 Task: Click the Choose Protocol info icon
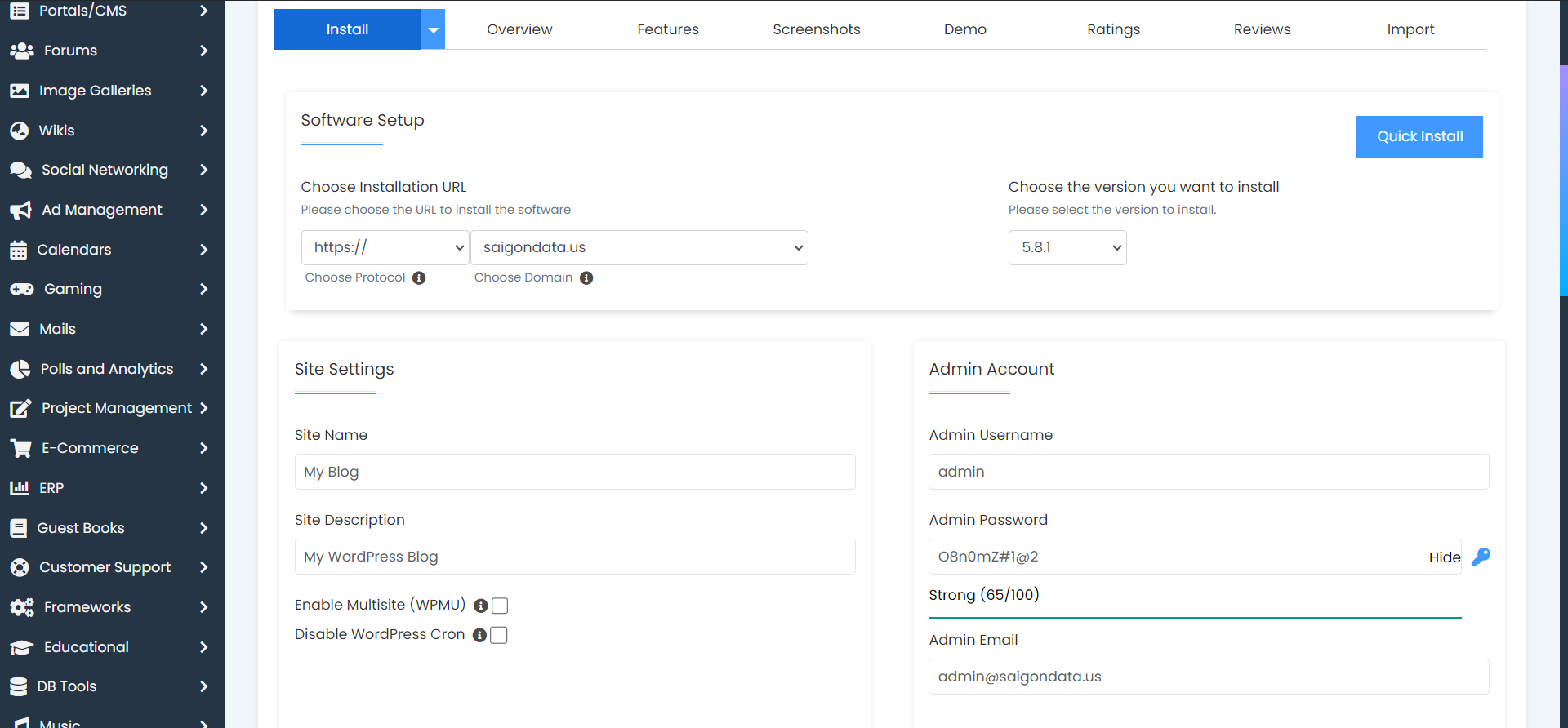pyautogui.click(x=419, y=278)
